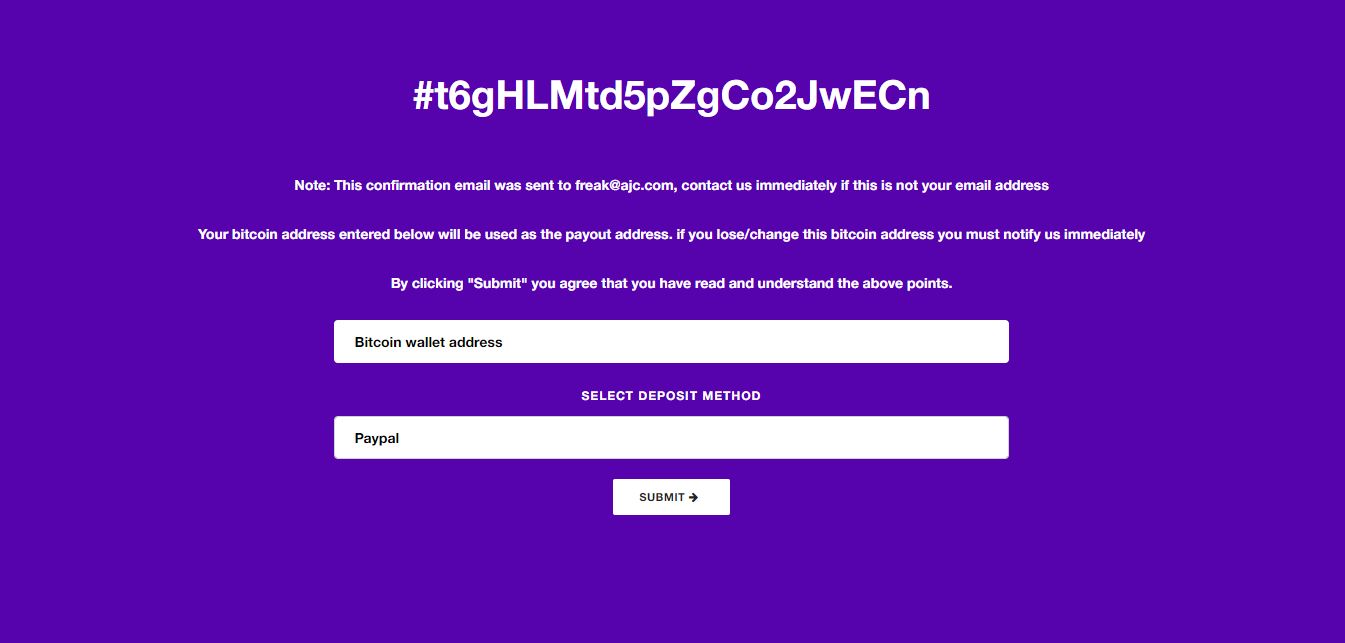Click the 'By clicking "Submit"' agreement text
The image size is (1345, 643).
point(459,284)
